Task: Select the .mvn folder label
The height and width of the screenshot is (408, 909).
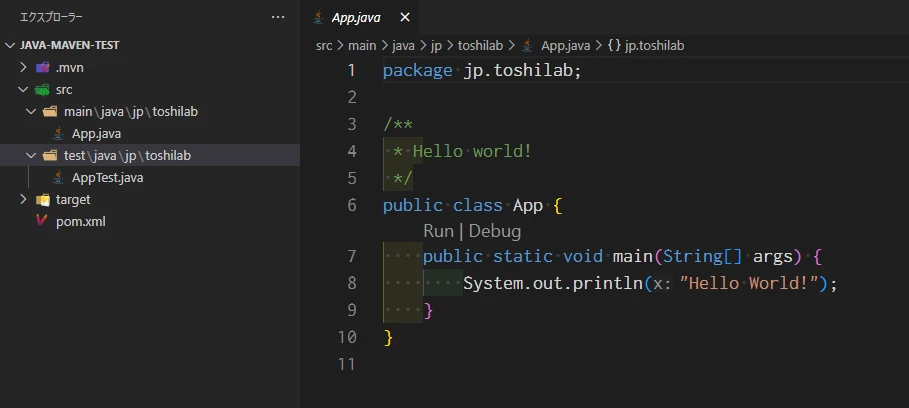Action: pyautogui.click(x=70, y=68)
